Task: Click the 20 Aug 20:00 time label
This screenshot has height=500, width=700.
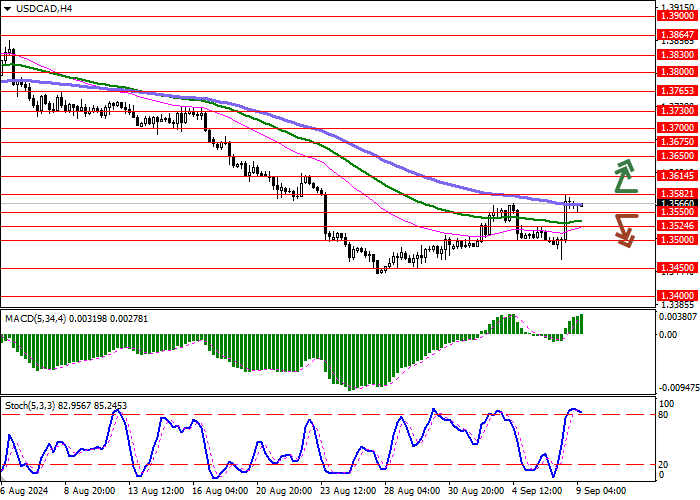Action: click(286, 490)
